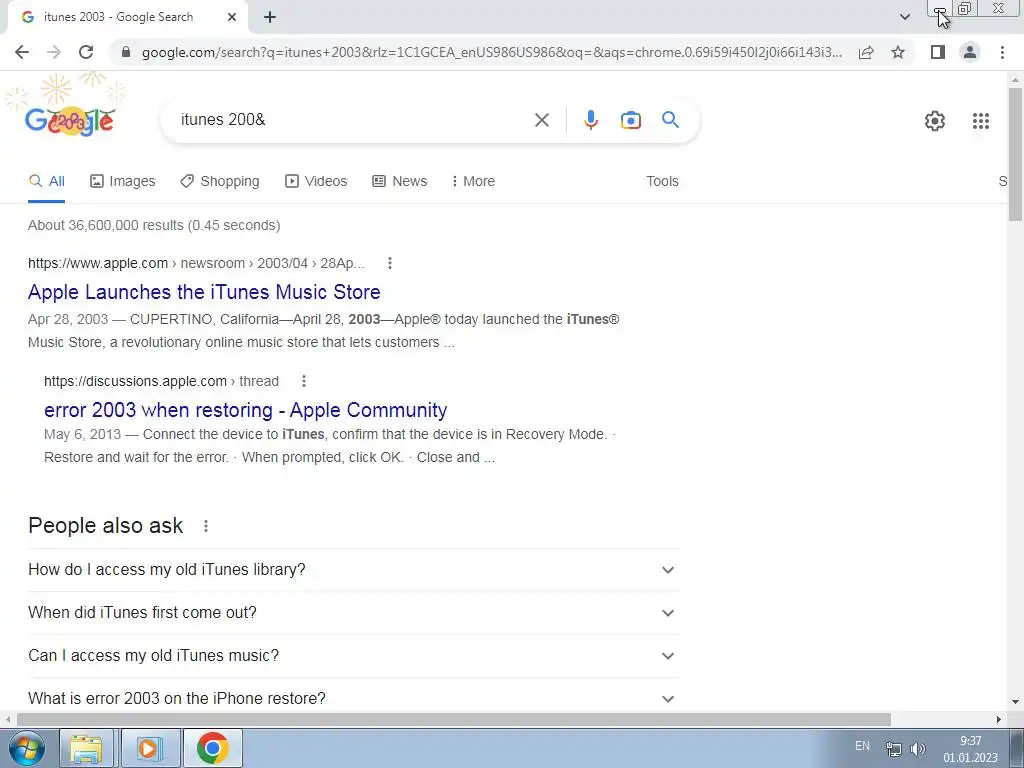Open Windows Explorer from taskbar
This screenshot has width=1024, height=768.
[x=86, y=748]
